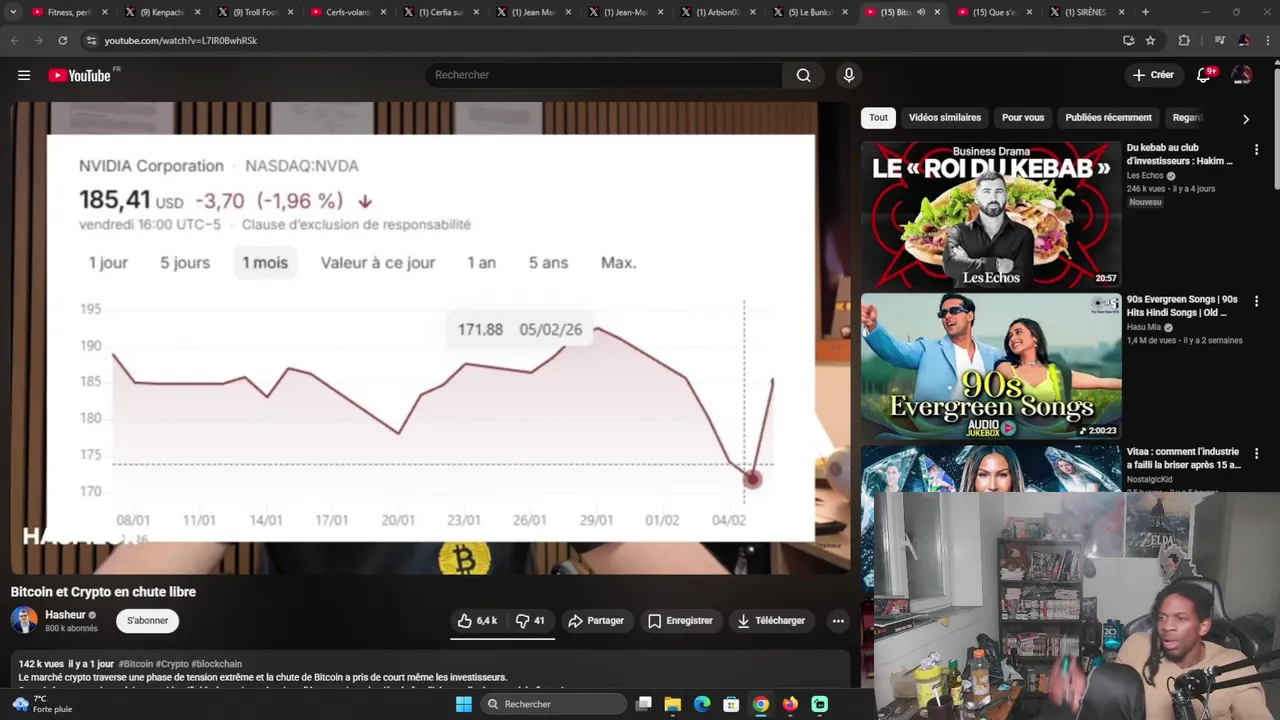
Task: Open the notifications bell
Action: [1204, 75]
